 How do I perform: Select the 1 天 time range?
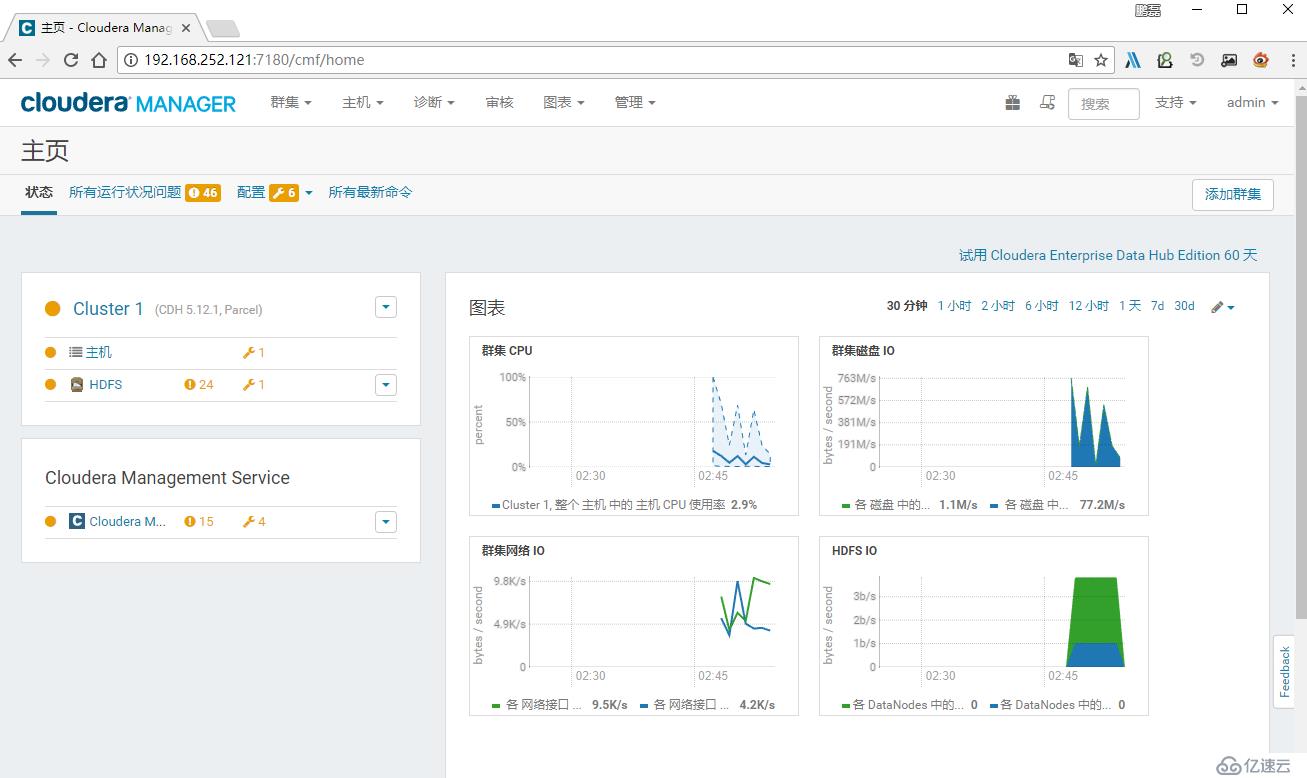pyautogui.click(x=1130, y=306)
